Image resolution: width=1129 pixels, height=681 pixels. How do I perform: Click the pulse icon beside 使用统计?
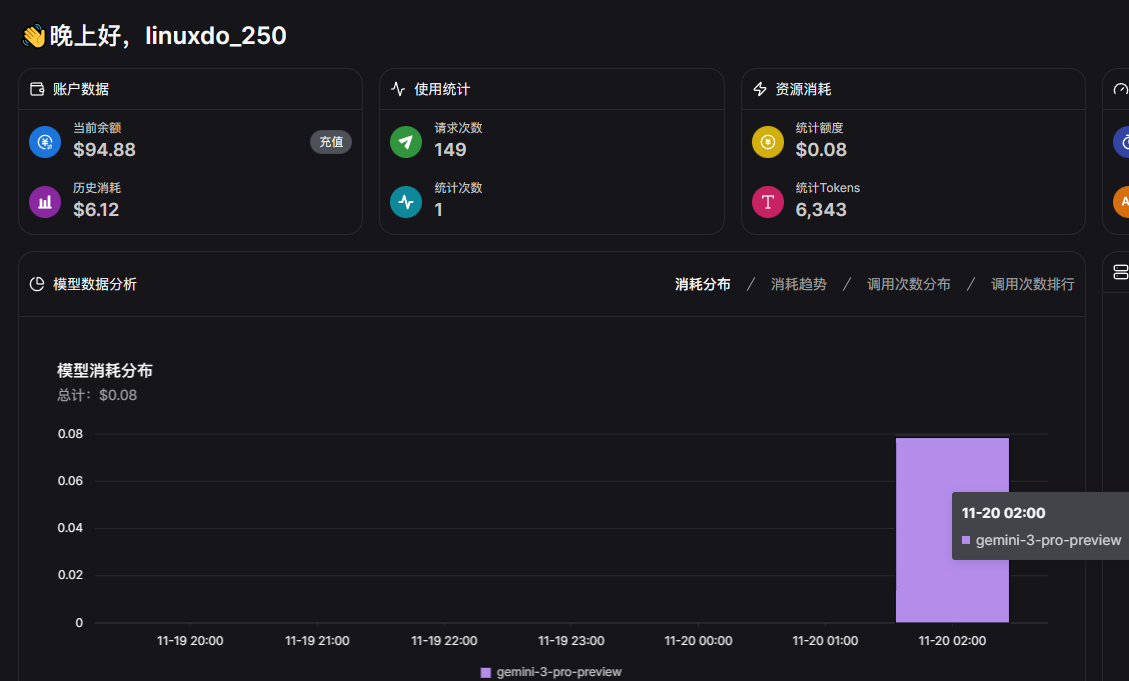398,89
